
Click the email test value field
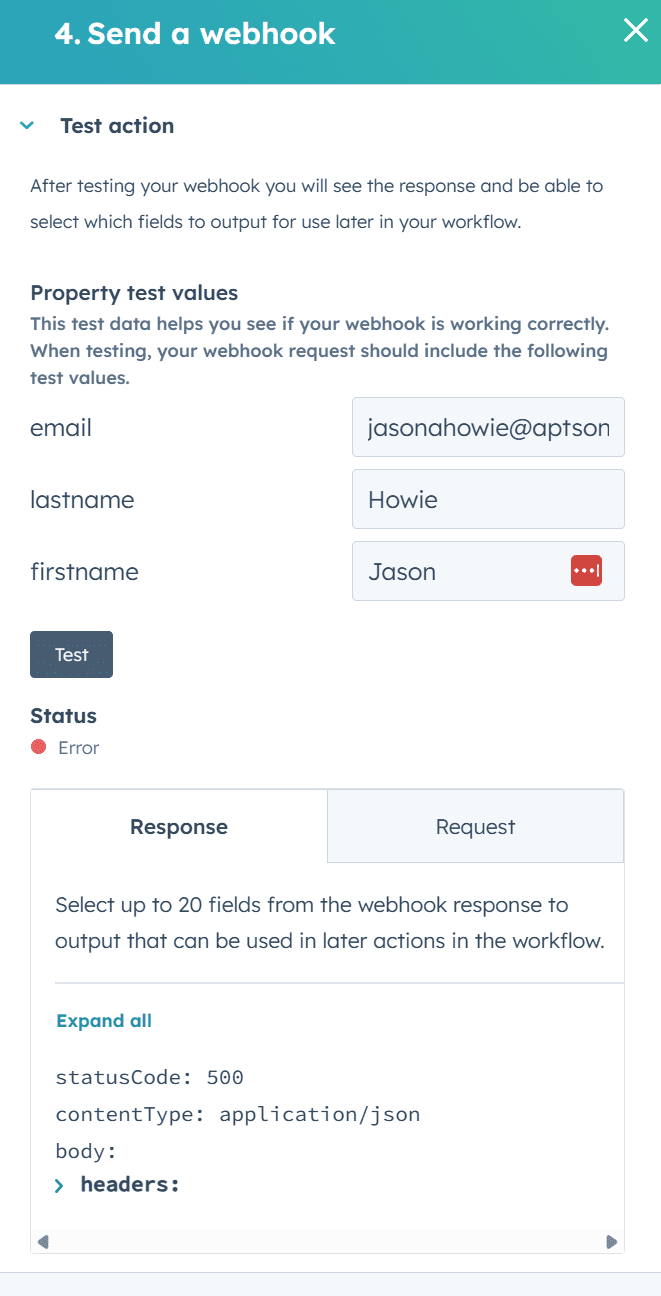(488, 428)
